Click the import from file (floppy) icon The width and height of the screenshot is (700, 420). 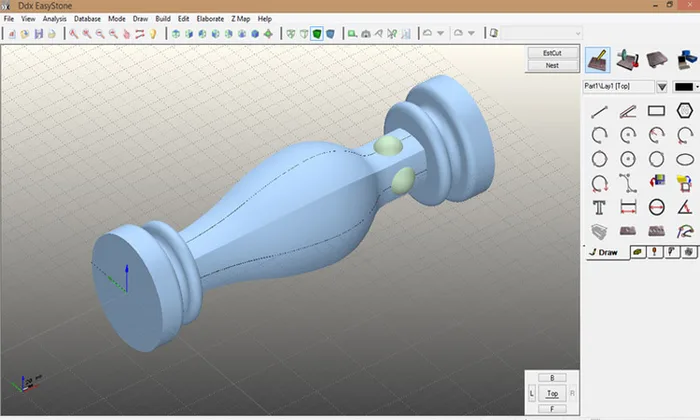click(656, 182)
